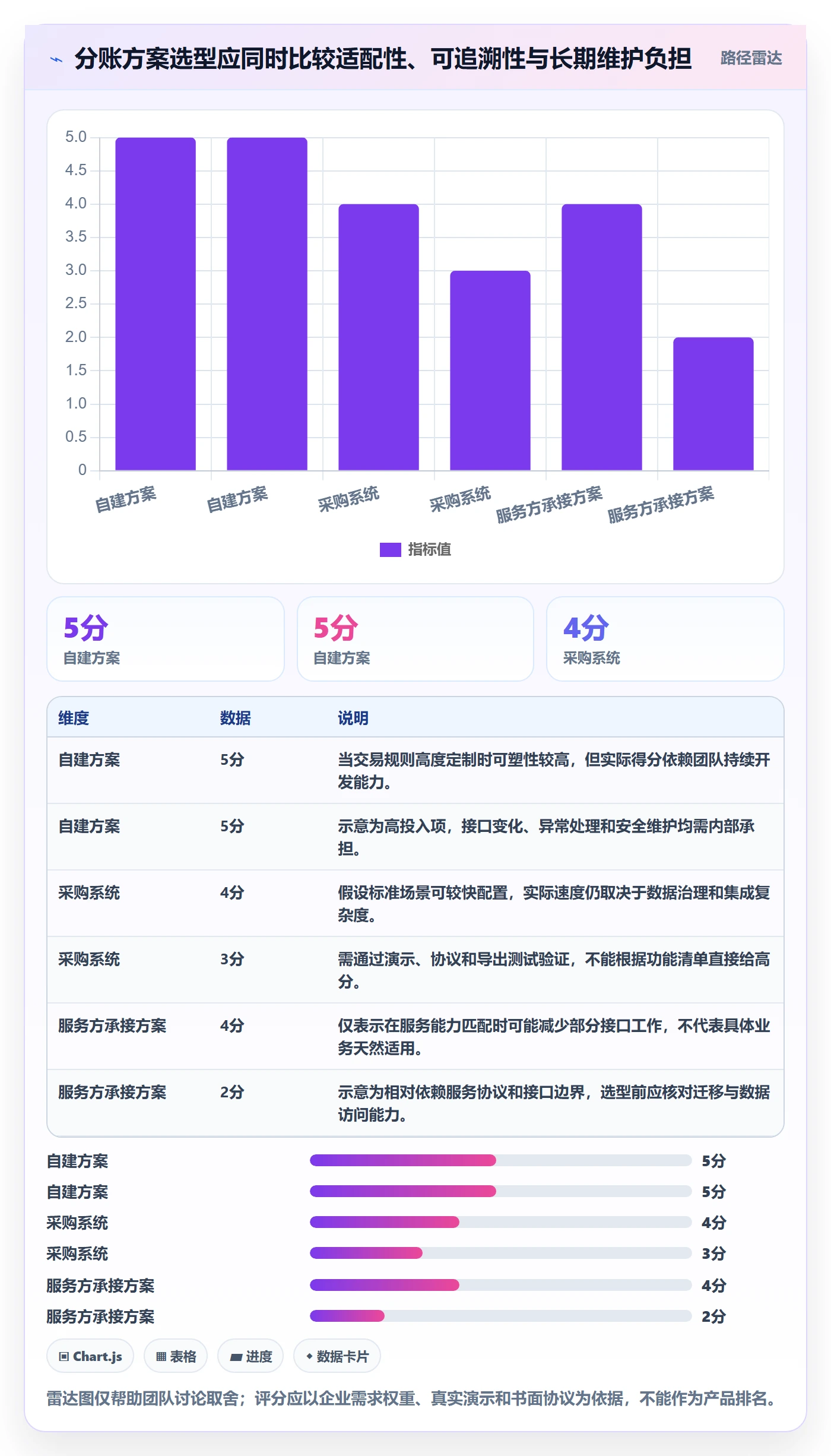
Task: Click the Chart.js chip icon
Action: [64, 1356]
